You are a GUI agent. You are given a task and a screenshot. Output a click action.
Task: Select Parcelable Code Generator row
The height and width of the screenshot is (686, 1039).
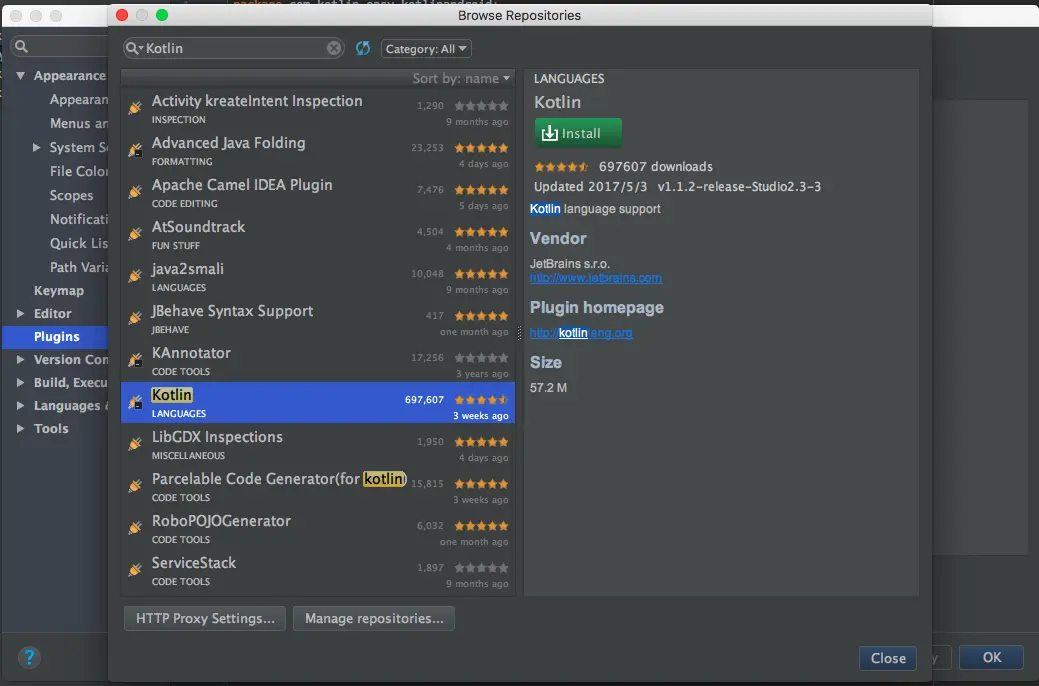tap(317, 486)
